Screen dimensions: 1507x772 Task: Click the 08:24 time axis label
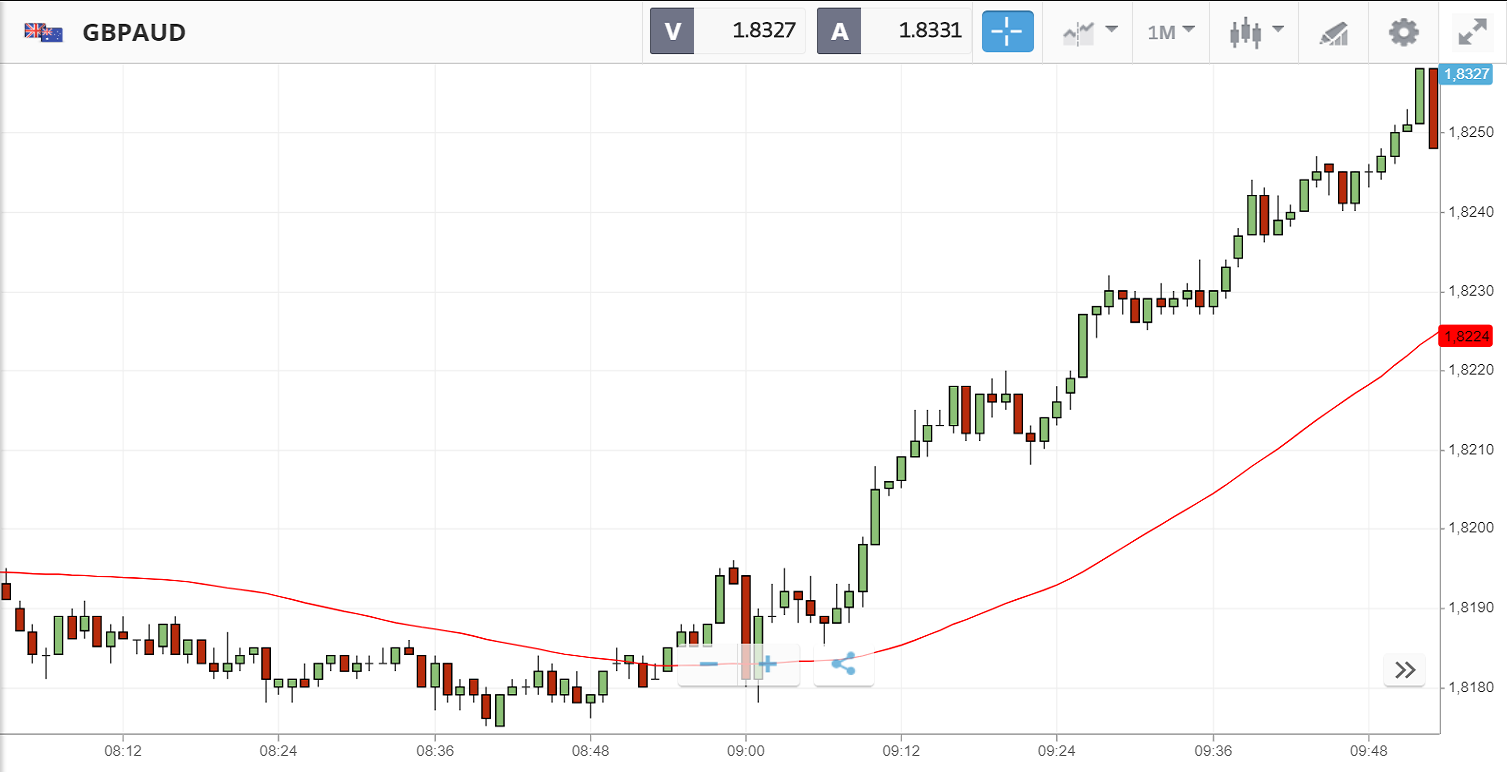pyautogui.click(x=278, y=749)
